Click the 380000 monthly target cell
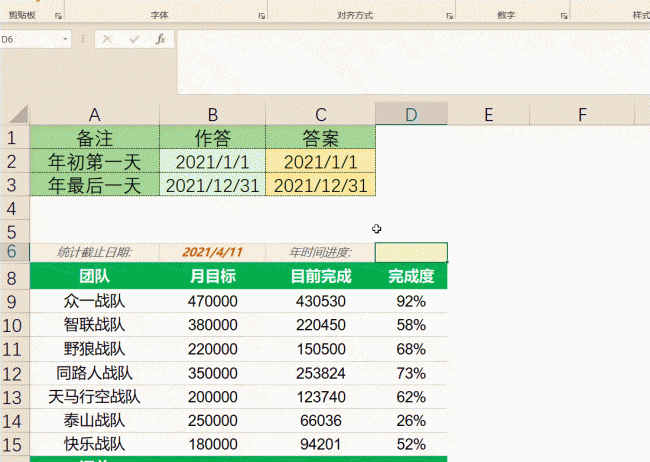 click(x=213, y=325)
